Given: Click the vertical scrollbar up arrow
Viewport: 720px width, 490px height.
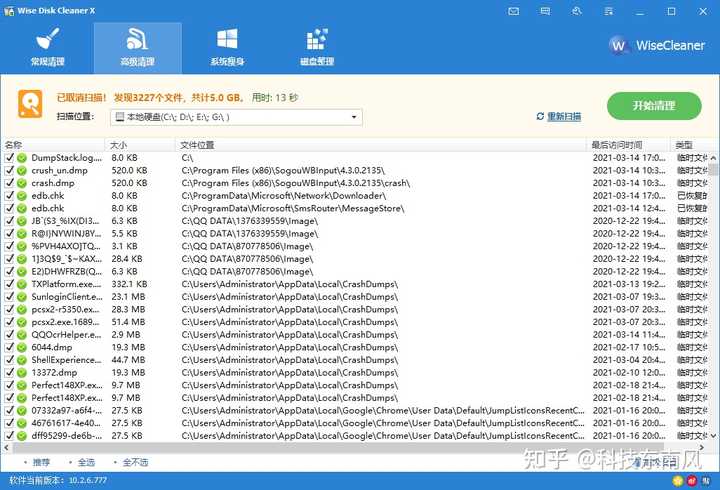Looking at the screenshot, I should [713, 158].
